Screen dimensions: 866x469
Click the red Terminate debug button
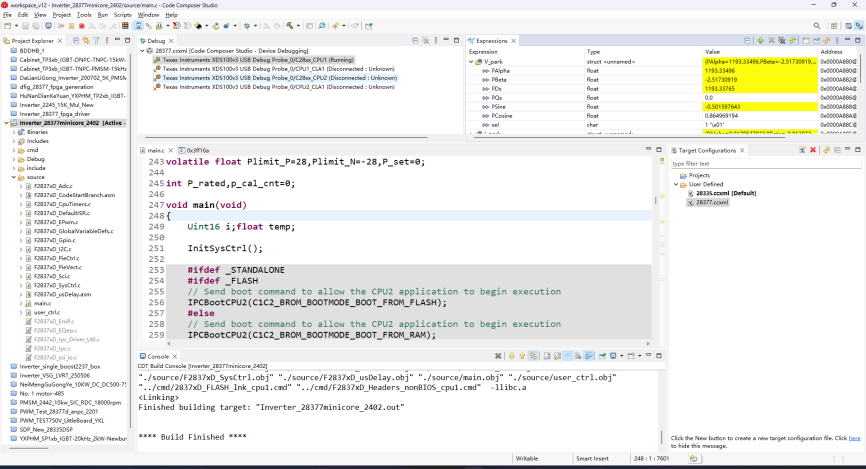(x=82, y=26)
